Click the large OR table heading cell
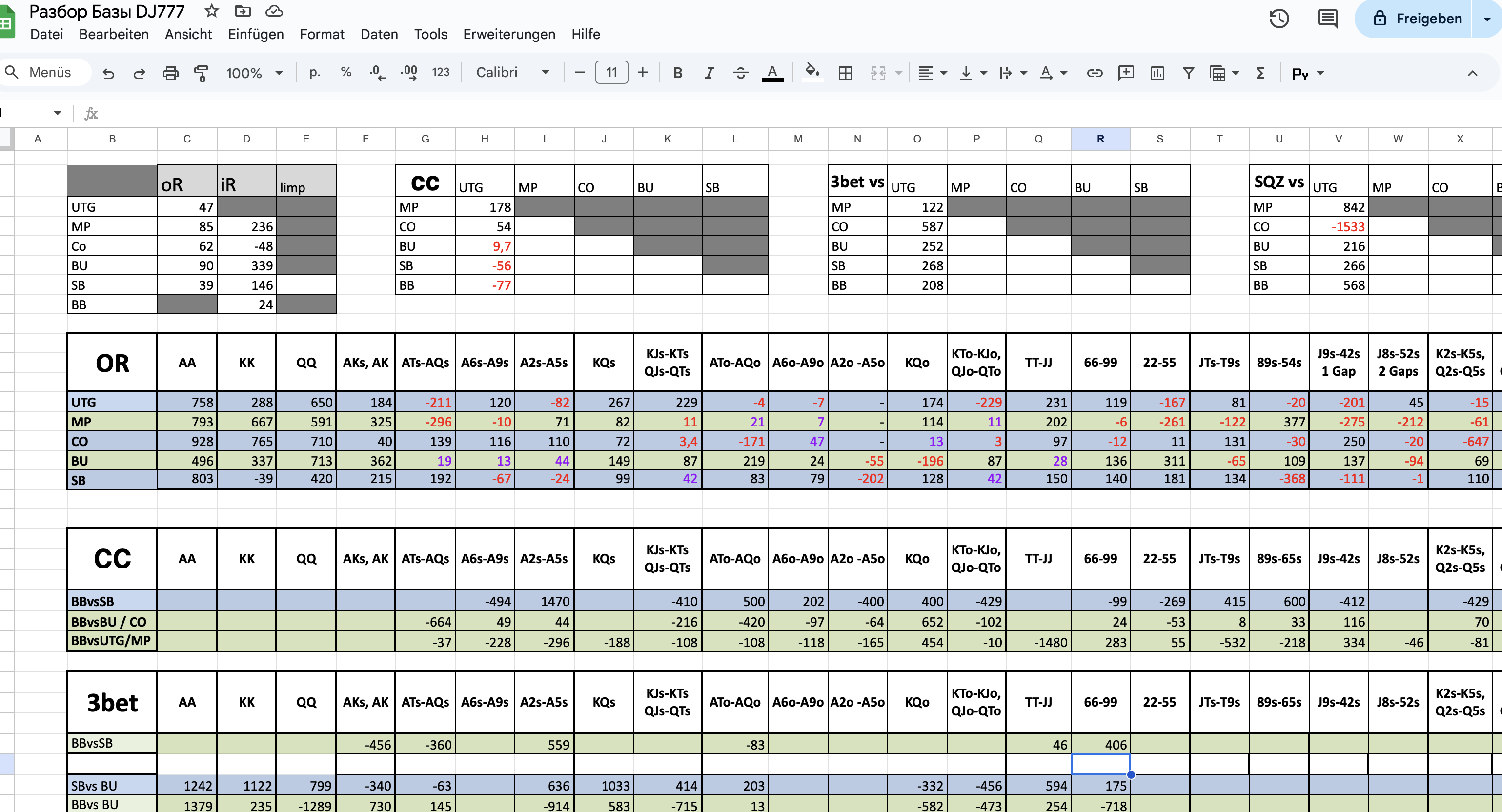This screenshot has height=812, width=1502. click(112, 363)
